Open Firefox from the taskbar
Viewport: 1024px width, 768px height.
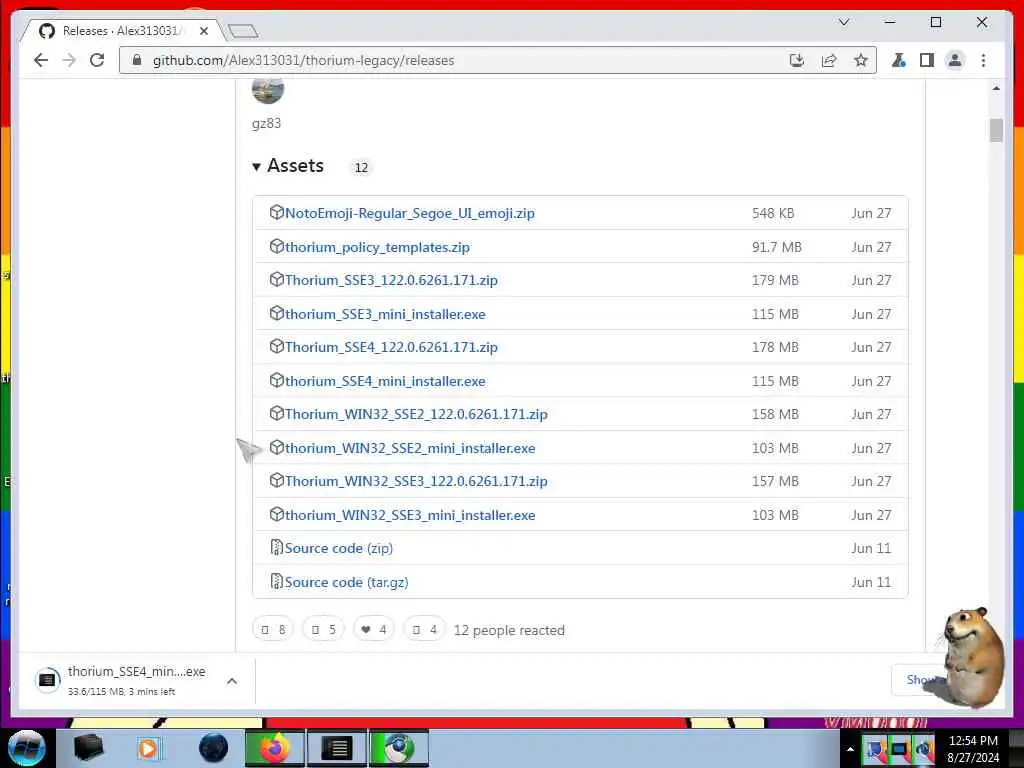(275, 748)
